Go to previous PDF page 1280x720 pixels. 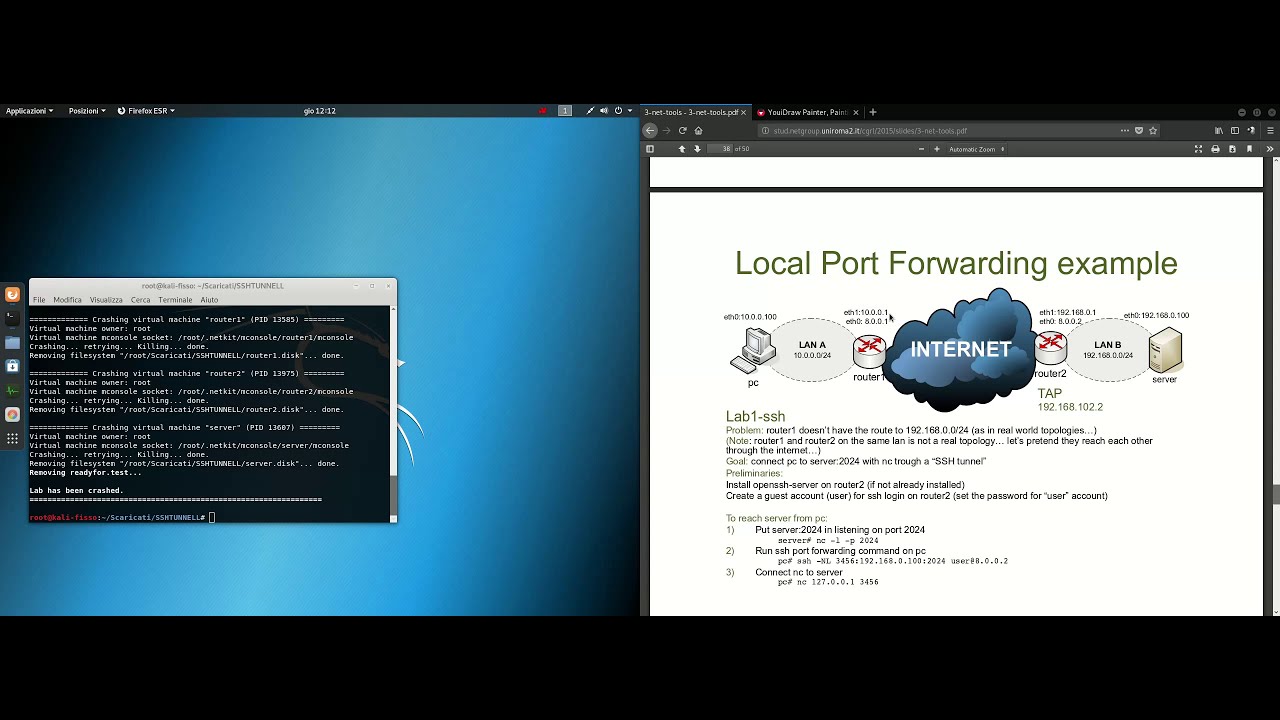click(x=682, y=149)
